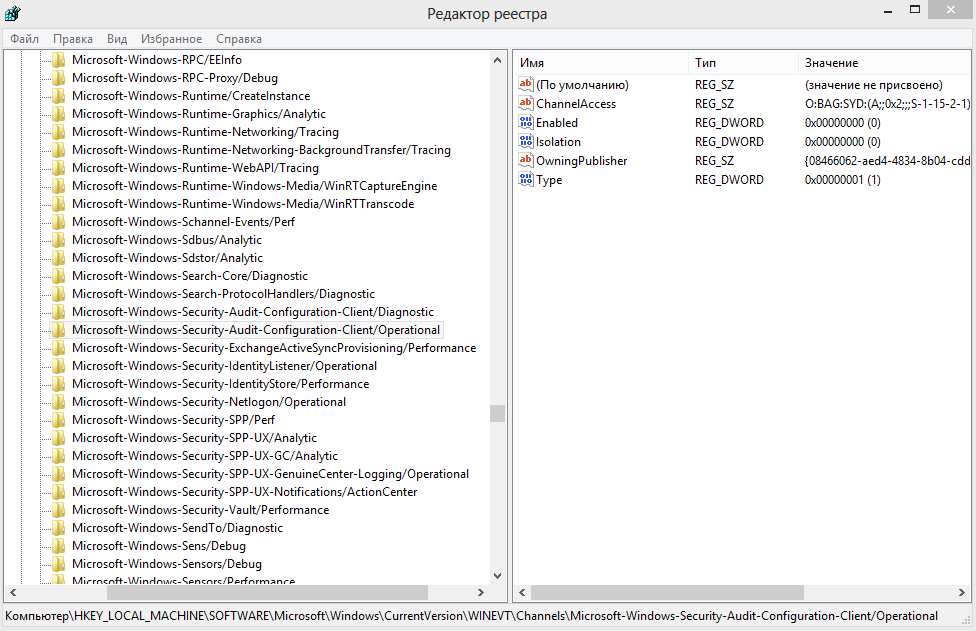Click the ChannelAccess value data O:BAG:SYD
976x631 pixels.
tap(887, 103)
